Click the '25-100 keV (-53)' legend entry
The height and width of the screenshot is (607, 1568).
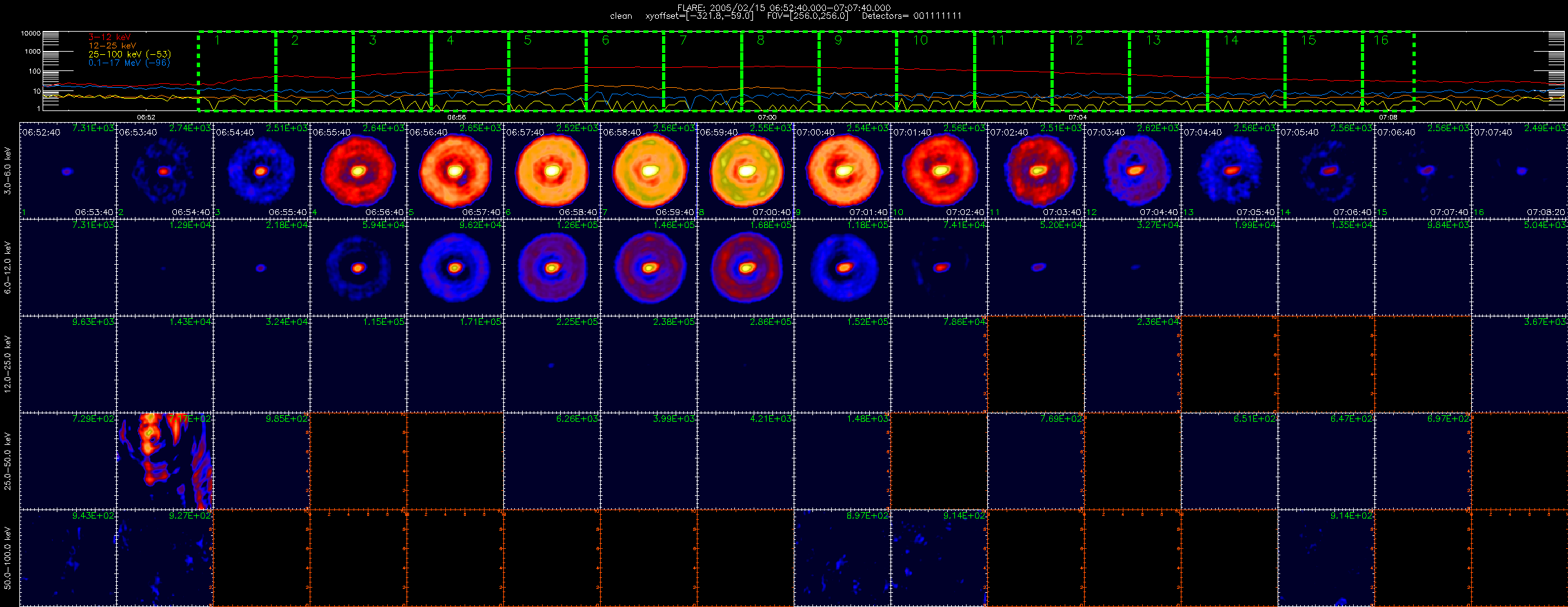click(x=129, y=54)
